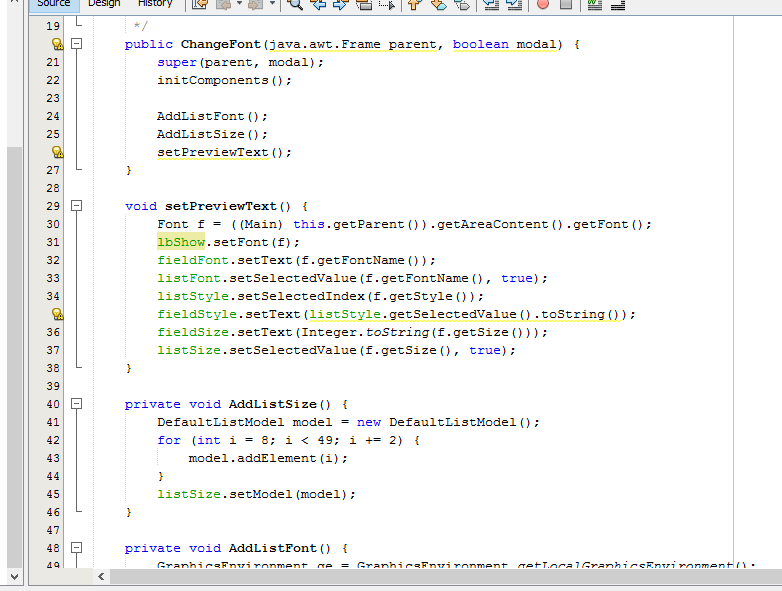782x591 pixels.
Task: Switch to the Design view tab
Action: pos(104,4)
